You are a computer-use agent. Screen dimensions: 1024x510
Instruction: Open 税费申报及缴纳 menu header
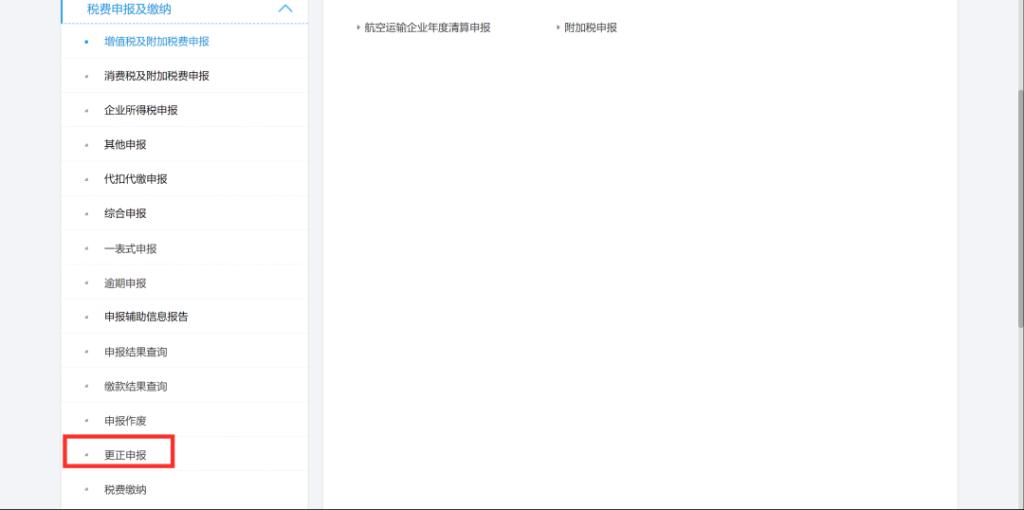point(129,9)
